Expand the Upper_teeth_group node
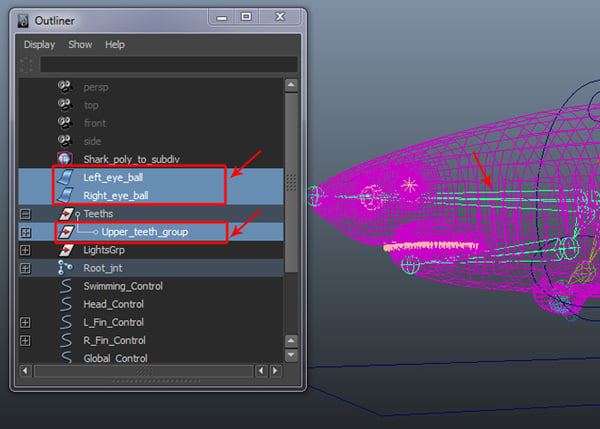This screenshot has width=600, height=429. tap(25, 232)
